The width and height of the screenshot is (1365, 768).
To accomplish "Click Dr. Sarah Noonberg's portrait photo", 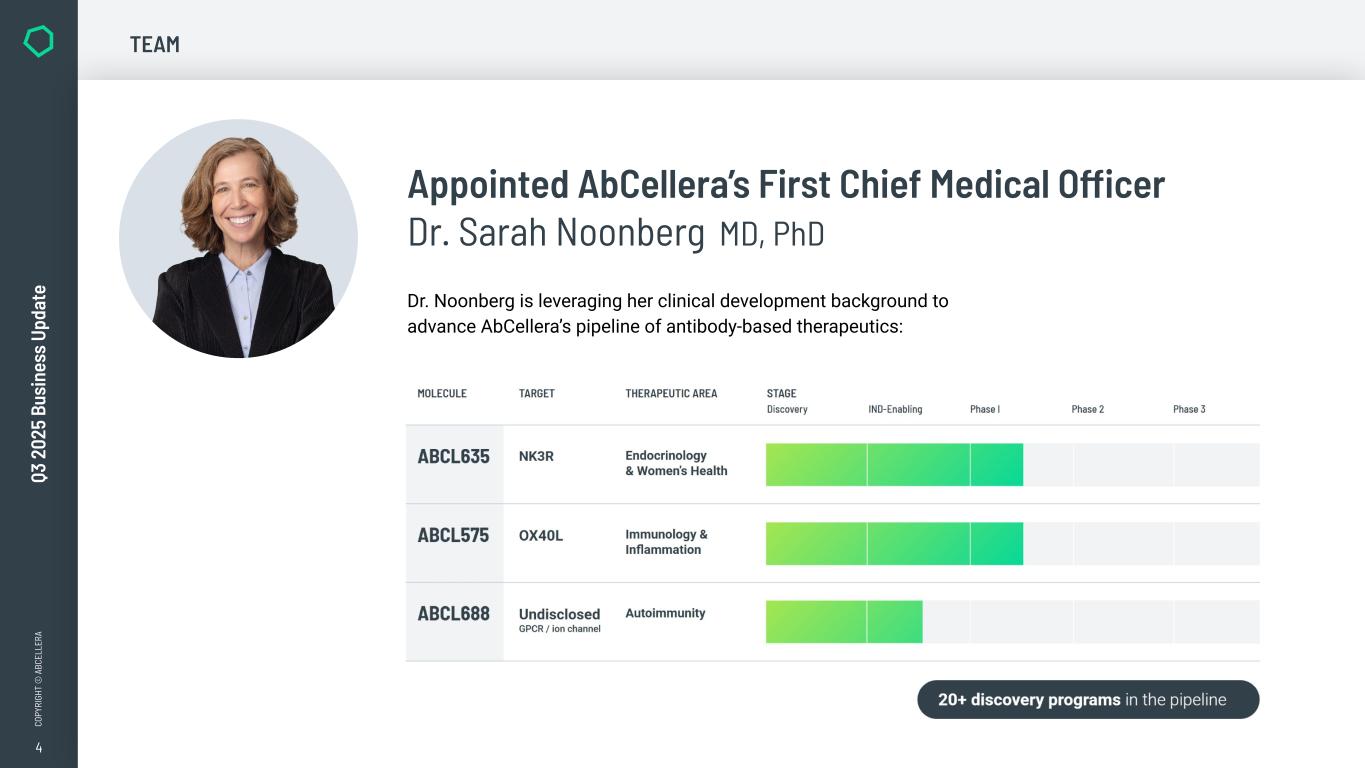I will tap(238, 238).
